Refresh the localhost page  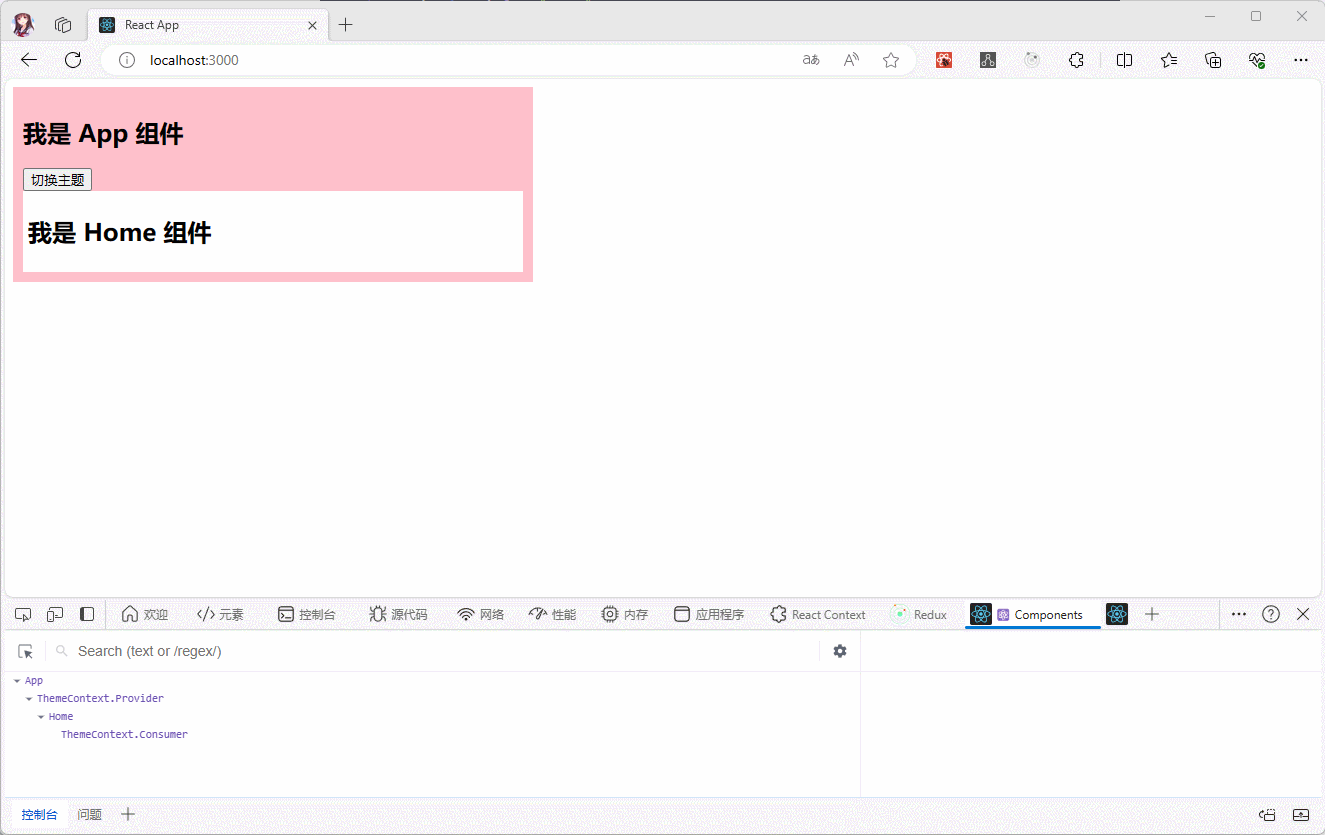pos(73,60)
